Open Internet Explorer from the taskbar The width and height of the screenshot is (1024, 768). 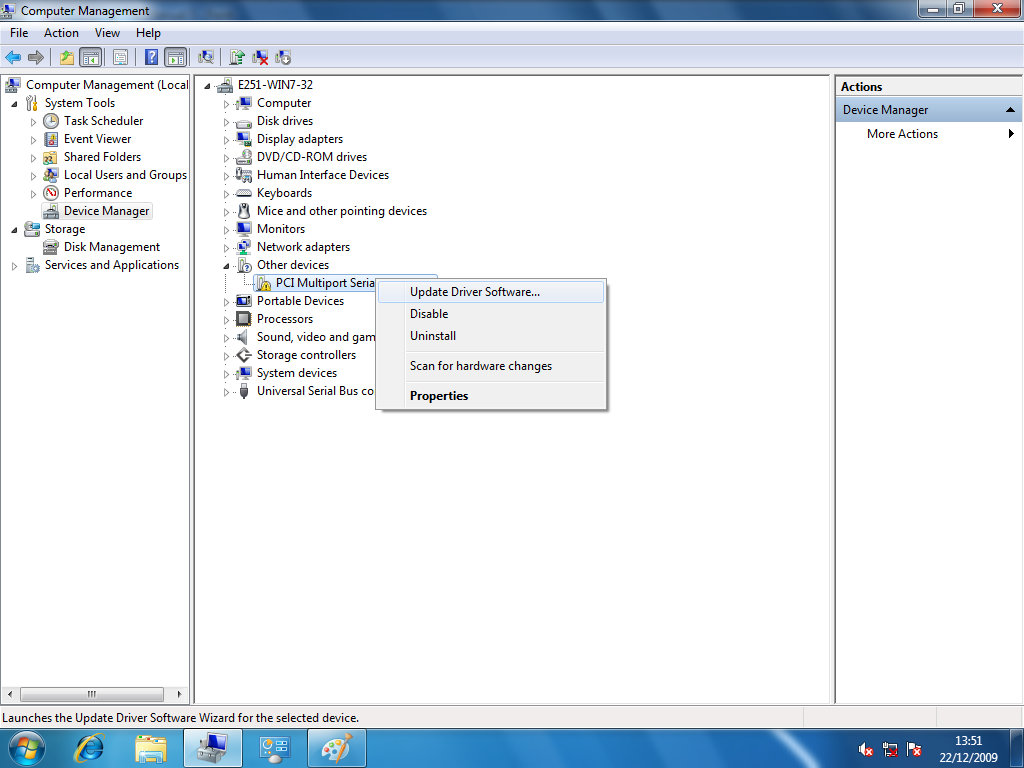[89, 747]
